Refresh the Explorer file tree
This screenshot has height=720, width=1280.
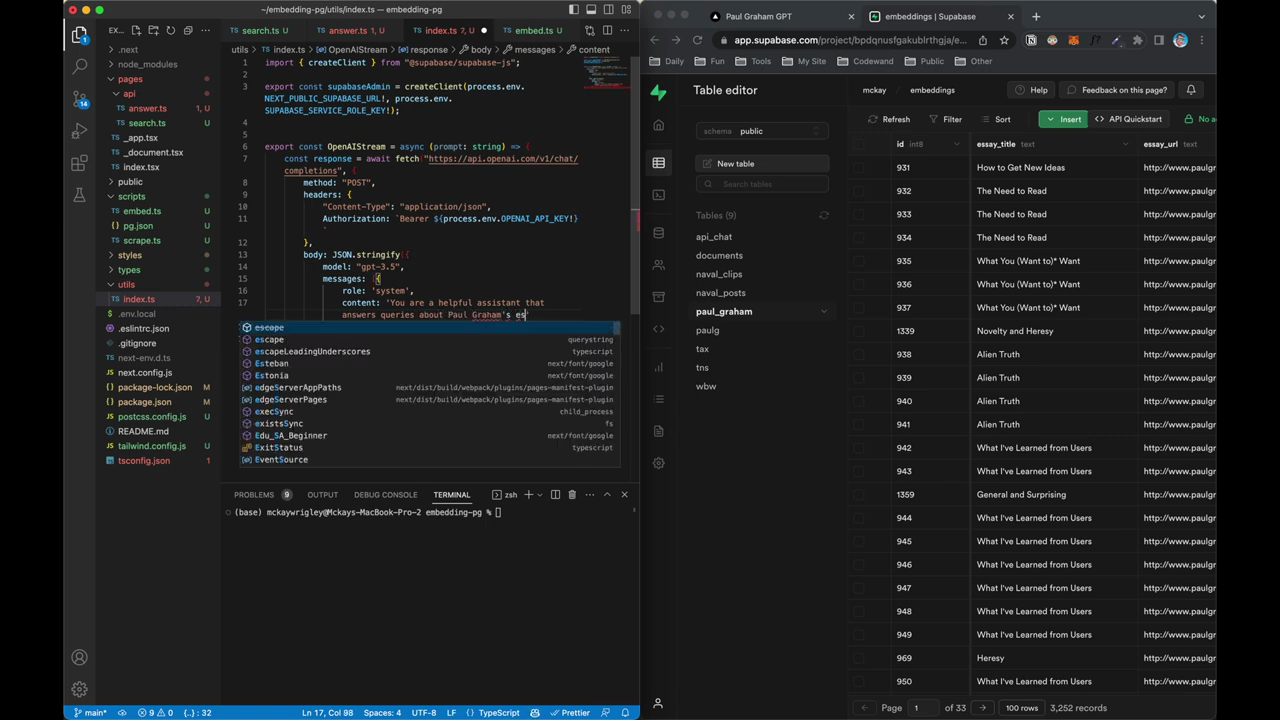tap(170, 30)
